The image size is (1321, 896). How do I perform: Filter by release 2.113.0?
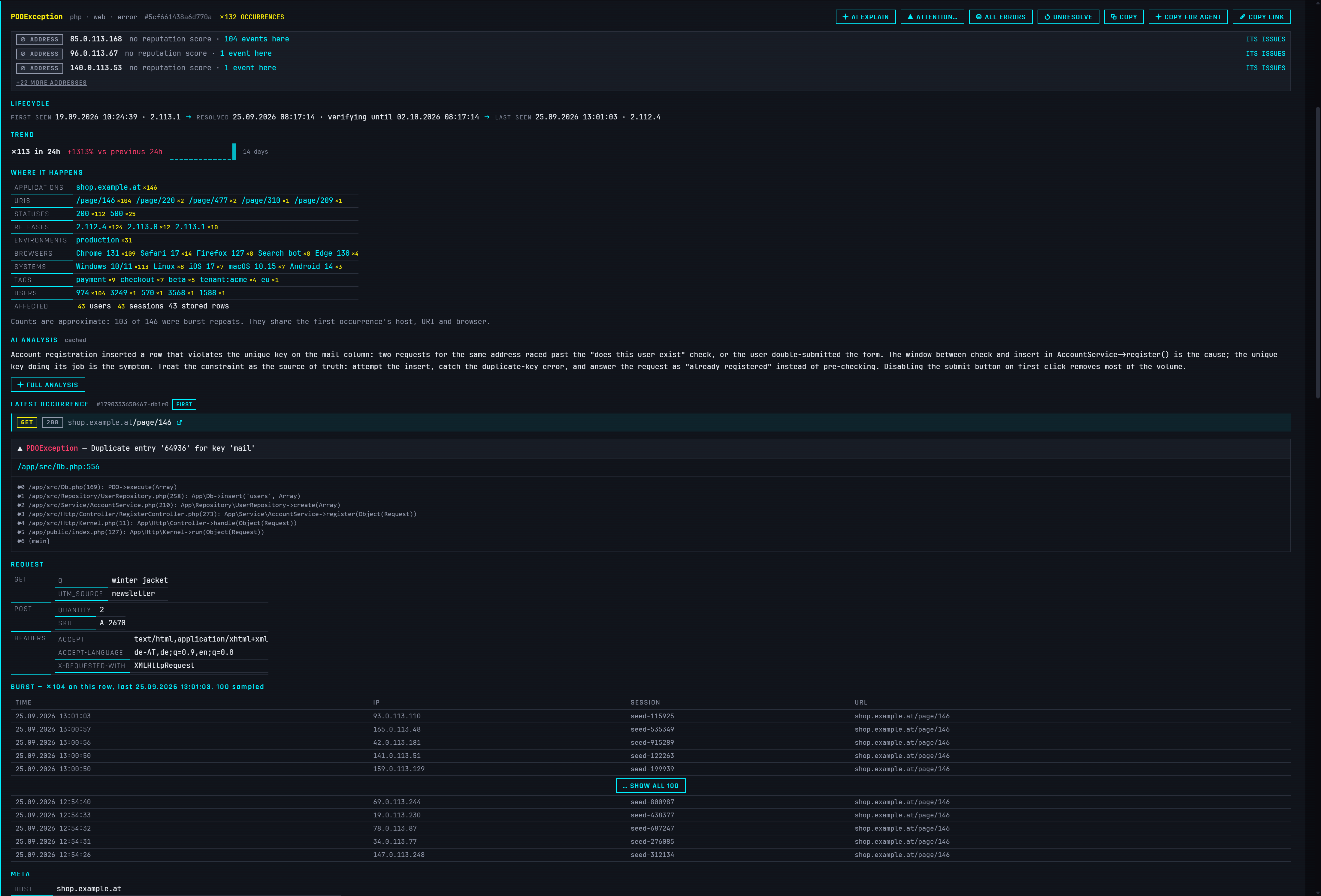[142, 227]
